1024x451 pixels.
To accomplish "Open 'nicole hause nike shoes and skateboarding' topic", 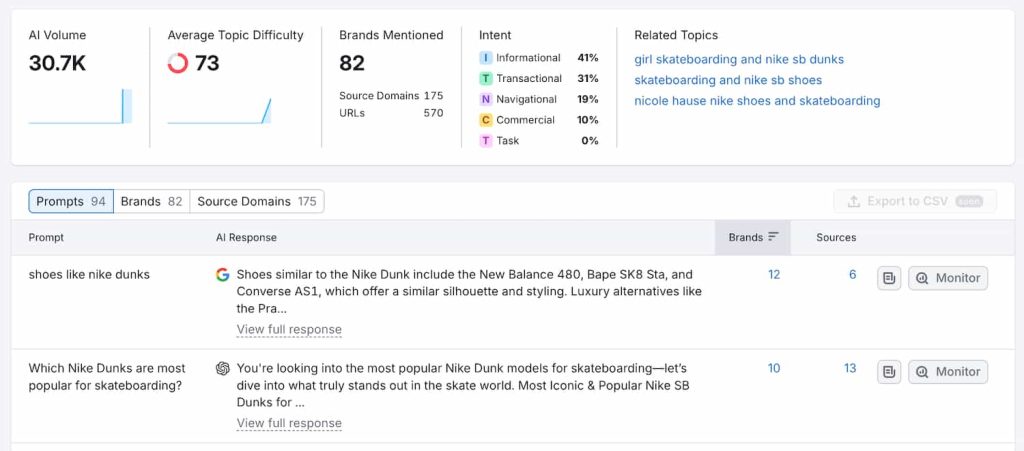I will [x=758, y=101].
